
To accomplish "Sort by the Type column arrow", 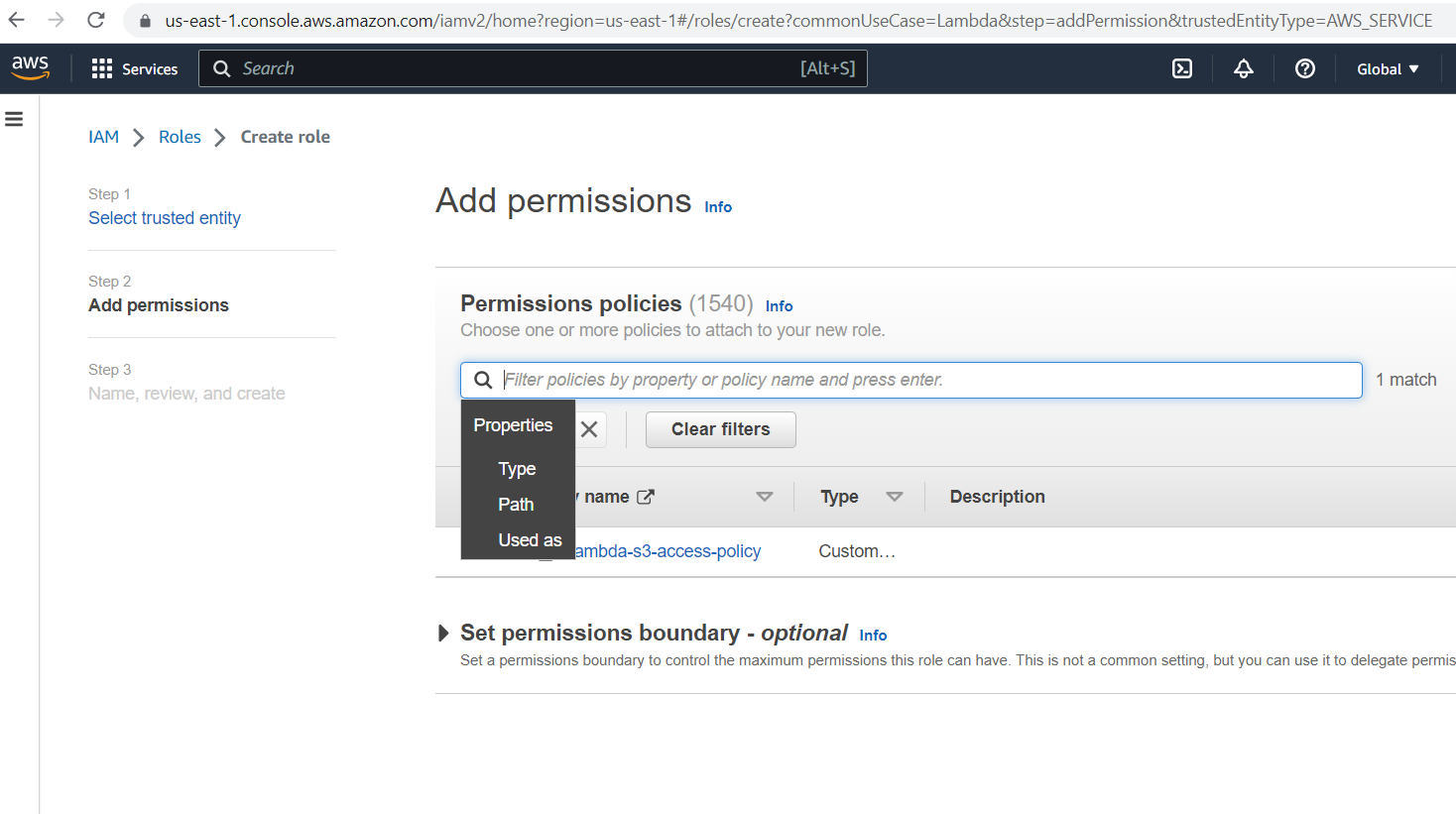I will coord(895,497).
